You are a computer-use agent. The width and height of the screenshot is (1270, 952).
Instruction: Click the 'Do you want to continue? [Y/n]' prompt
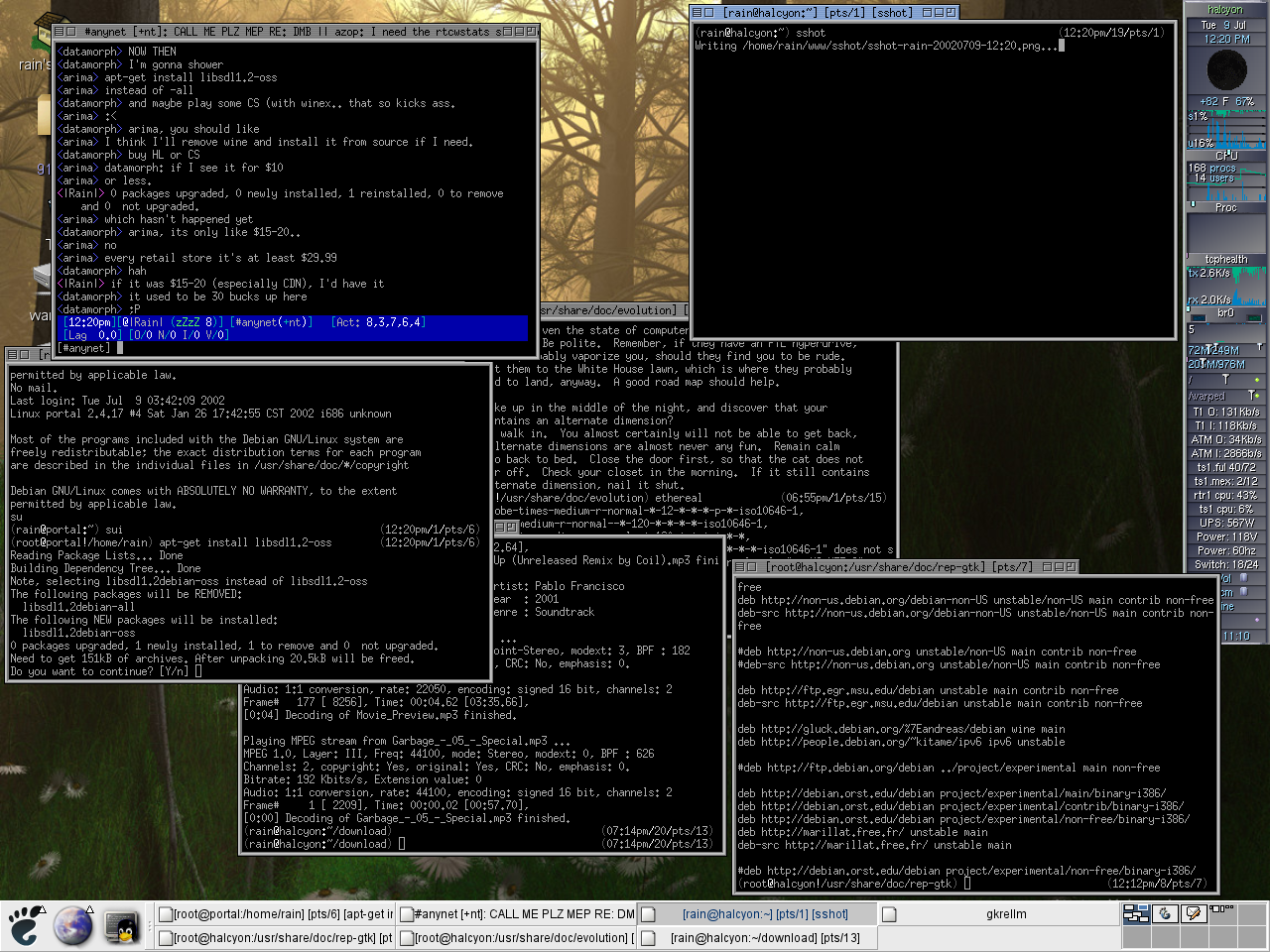pyautogui.click(x=106, y=671)
